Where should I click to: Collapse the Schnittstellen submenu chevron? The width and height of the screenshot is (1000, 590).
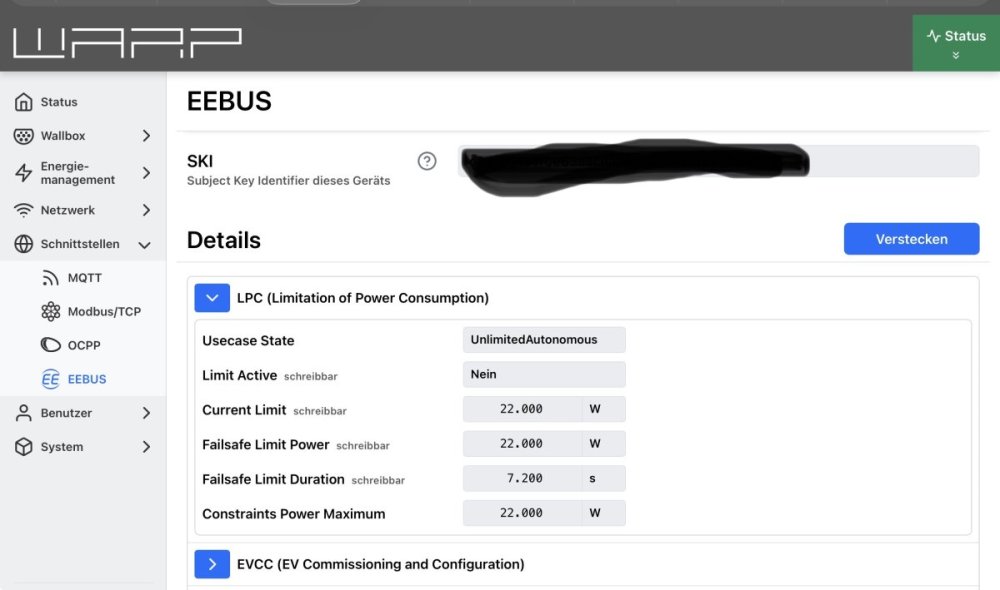145,245
